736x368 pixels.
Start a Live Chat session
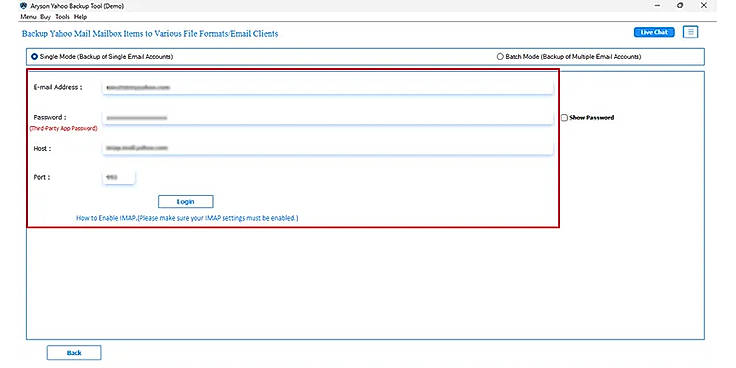pos(654,32)
